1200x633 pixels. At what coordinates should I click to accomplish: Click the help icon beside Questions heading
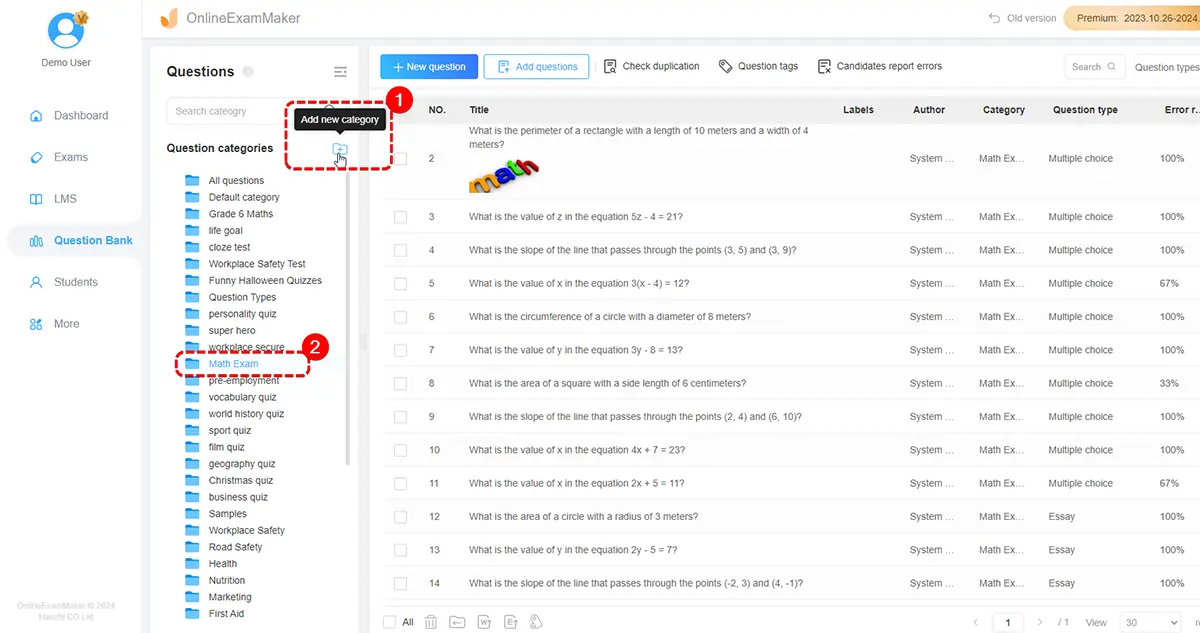pos(248,72)
